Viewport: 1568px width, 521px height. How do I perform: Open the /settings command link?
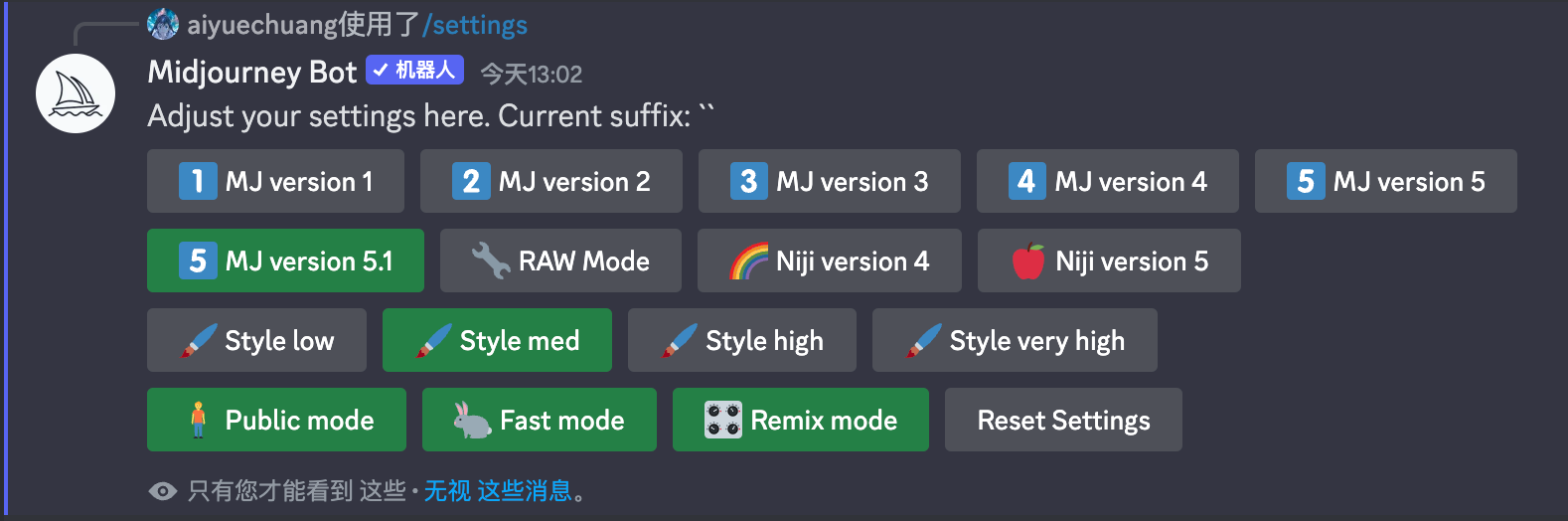(475, 24)
